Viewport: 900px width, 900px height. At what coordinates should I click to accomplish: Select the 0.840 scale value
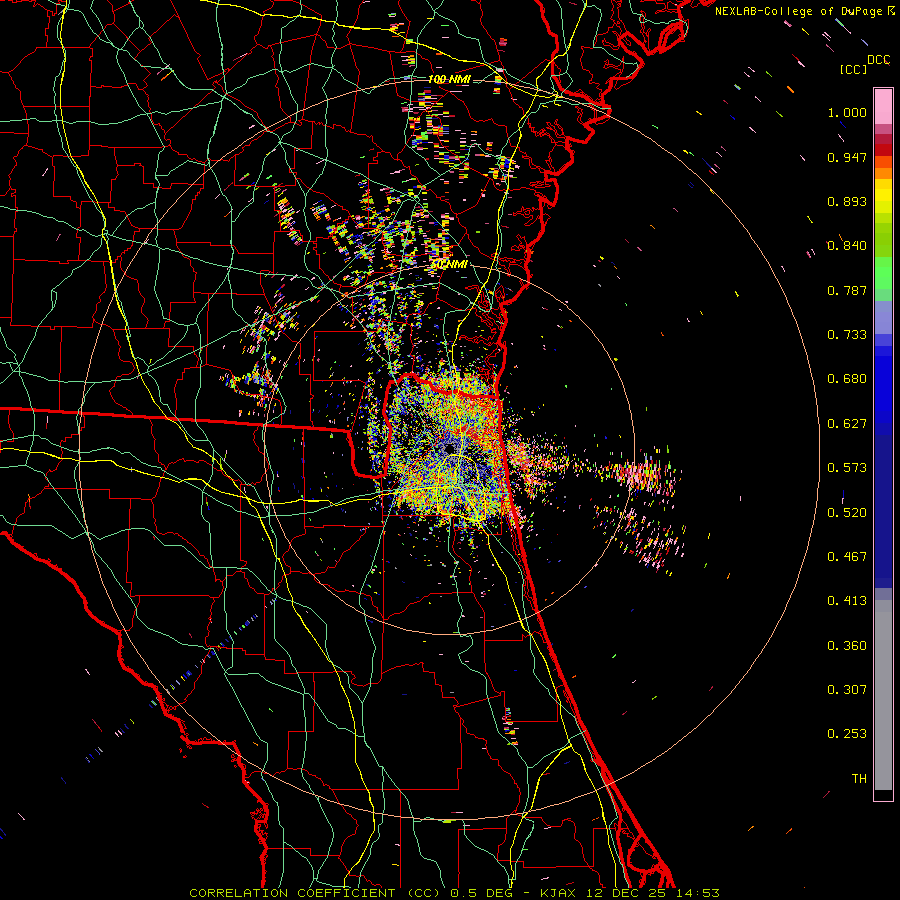(x=847, y=246)
